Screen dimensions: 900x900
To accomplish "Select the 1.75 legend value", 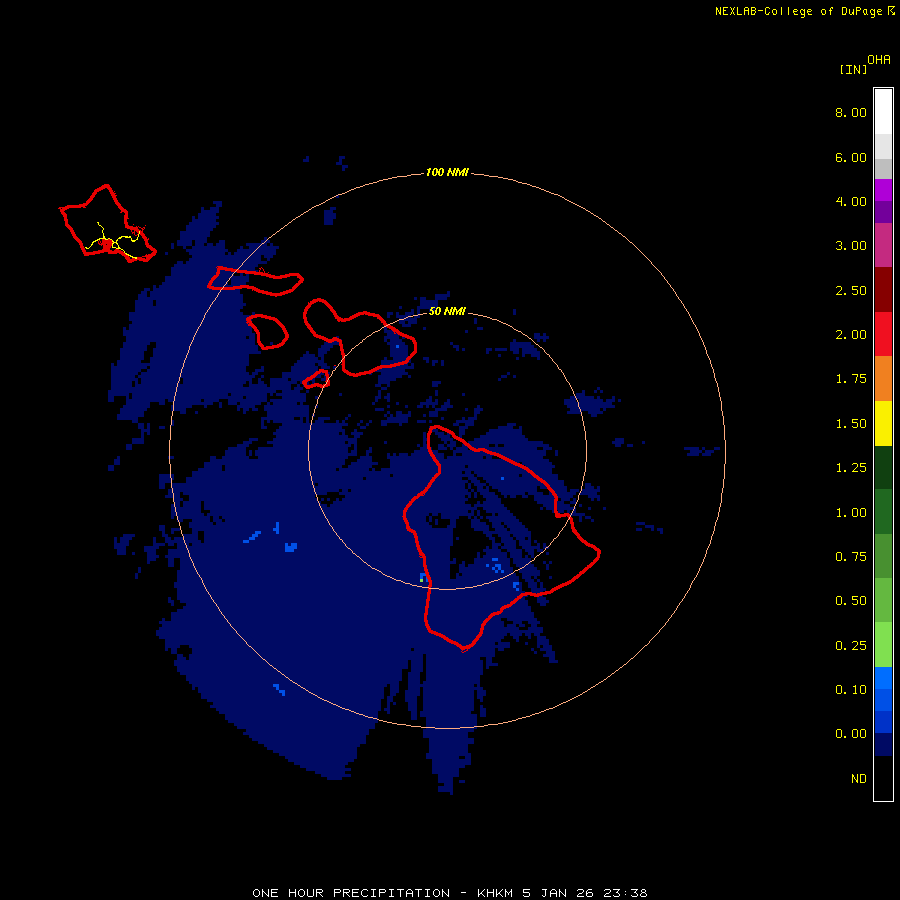I will click(851, 379).
